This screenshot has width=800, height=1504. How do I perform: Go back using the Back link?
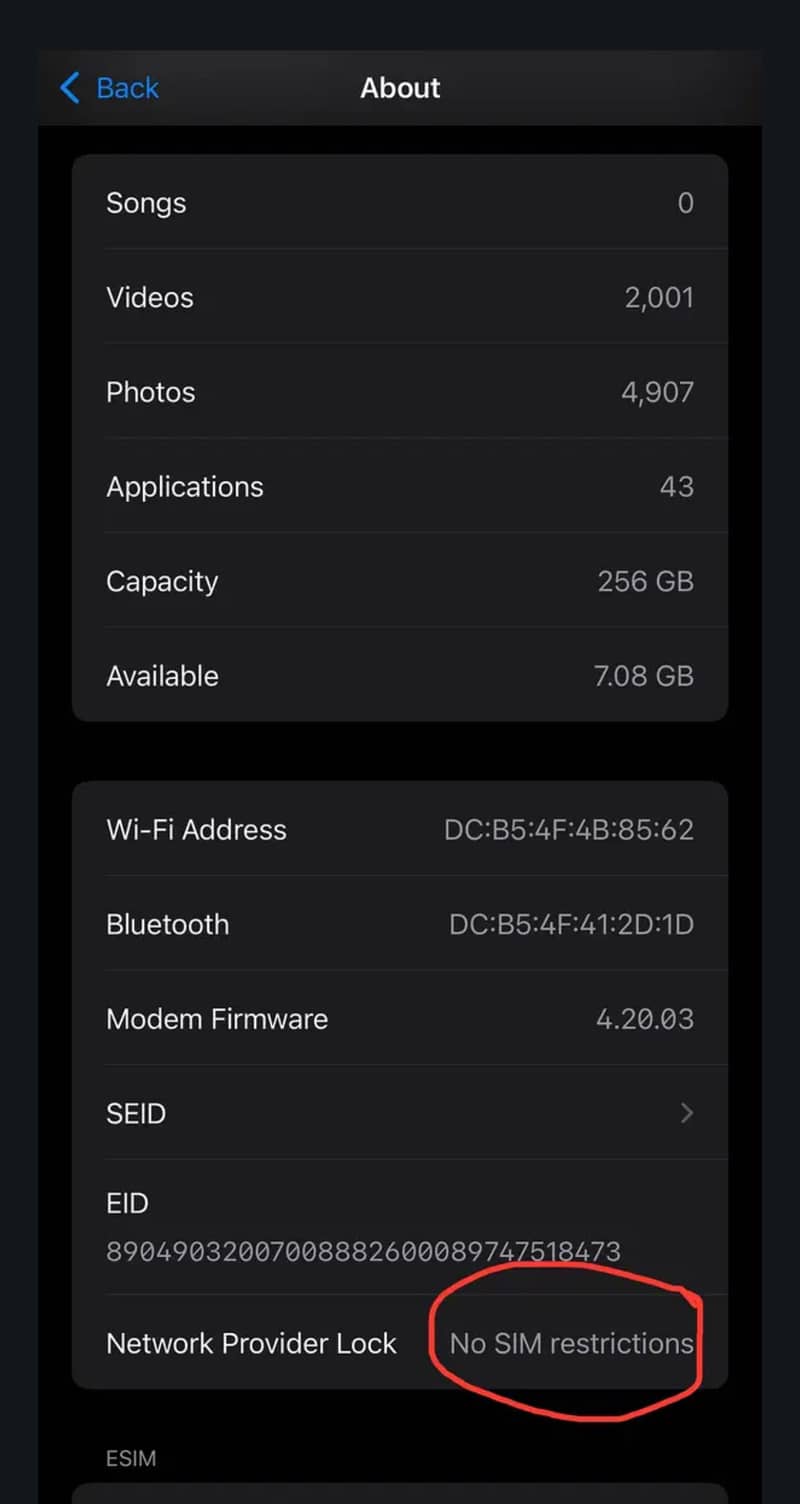pos(127,88)
